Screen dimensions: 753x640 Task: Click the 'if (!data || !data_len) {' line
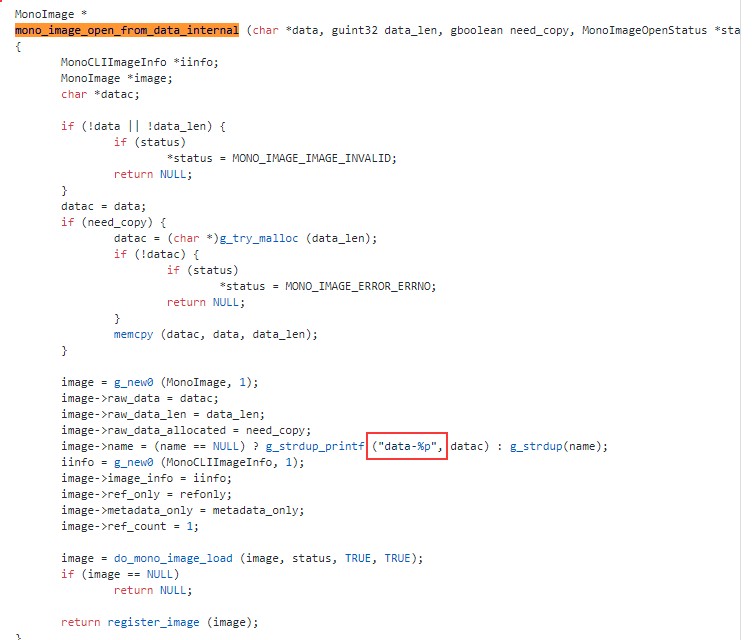pos(143,126)
